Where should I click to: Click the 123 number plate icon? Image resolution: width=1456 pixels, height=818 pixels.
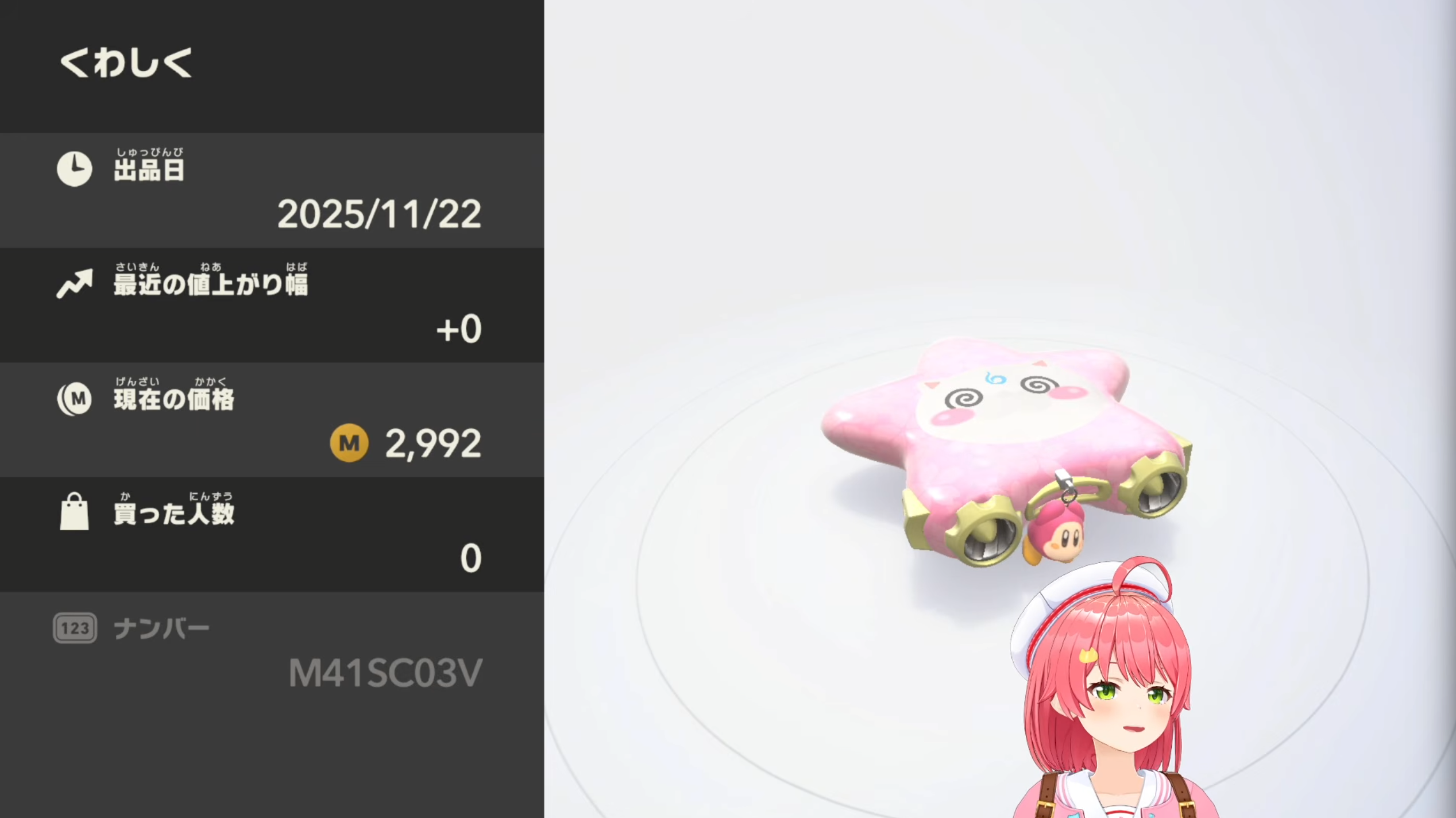tap(75, 628)
